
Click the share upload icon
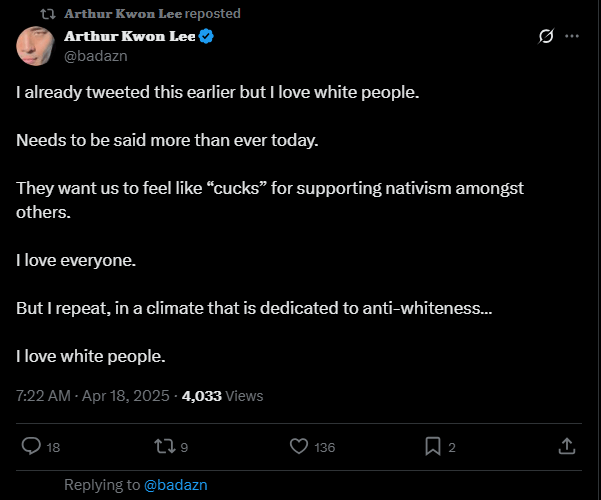566,447
